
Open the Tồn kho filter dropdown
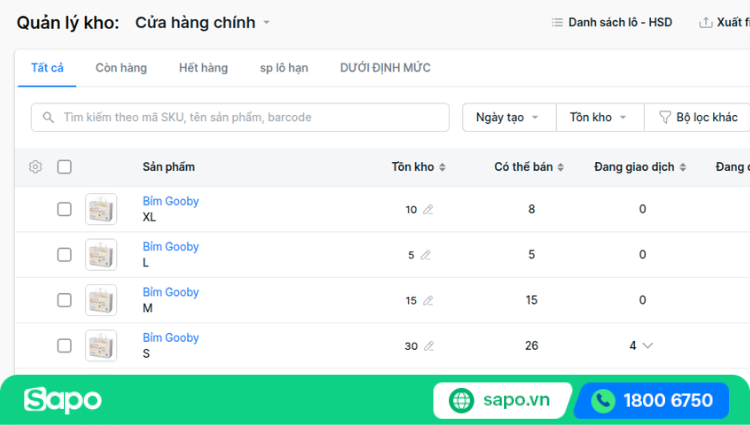(x=600, y=117)
